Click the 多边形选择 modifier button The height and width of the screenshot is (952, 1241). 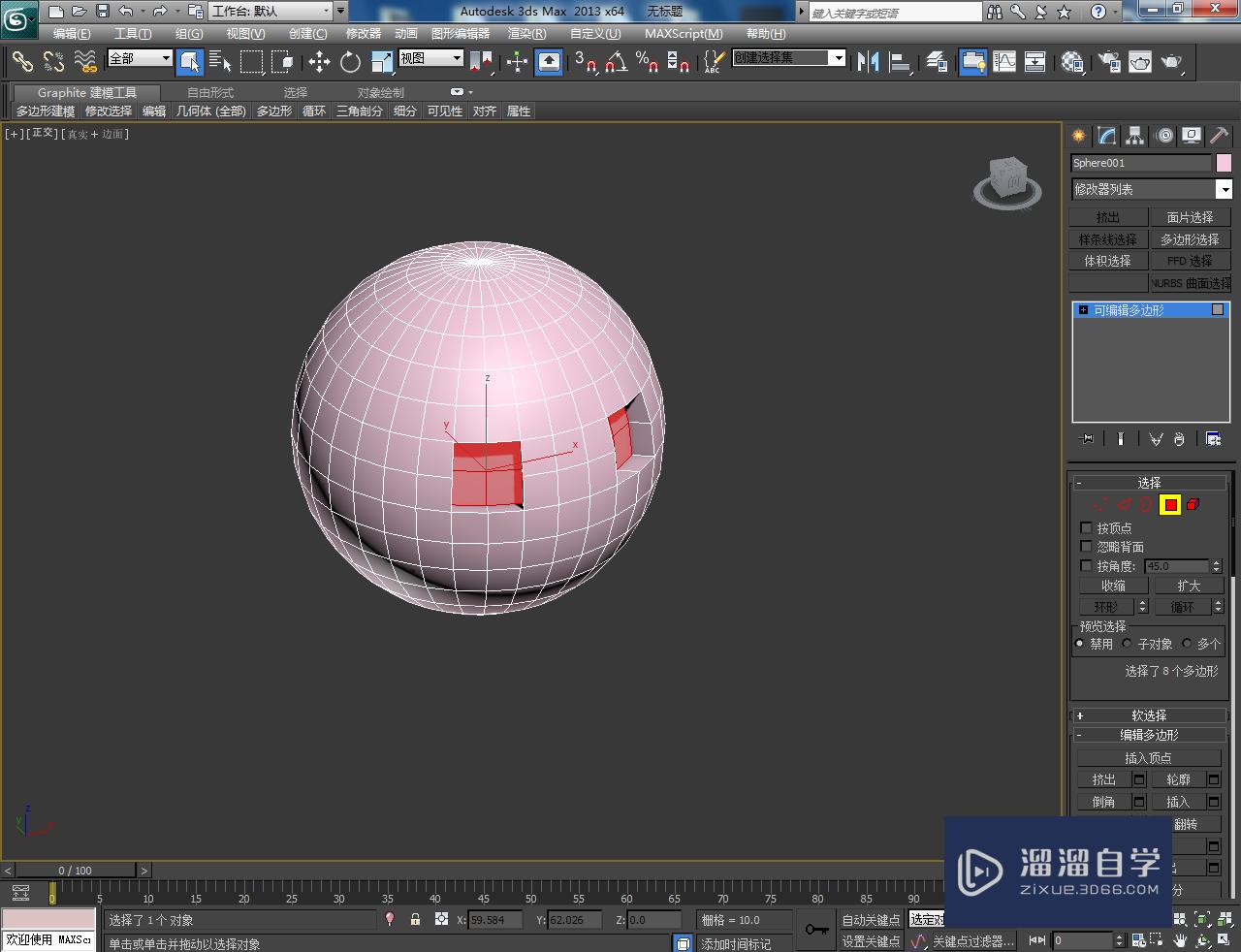tap(1190, 239)
